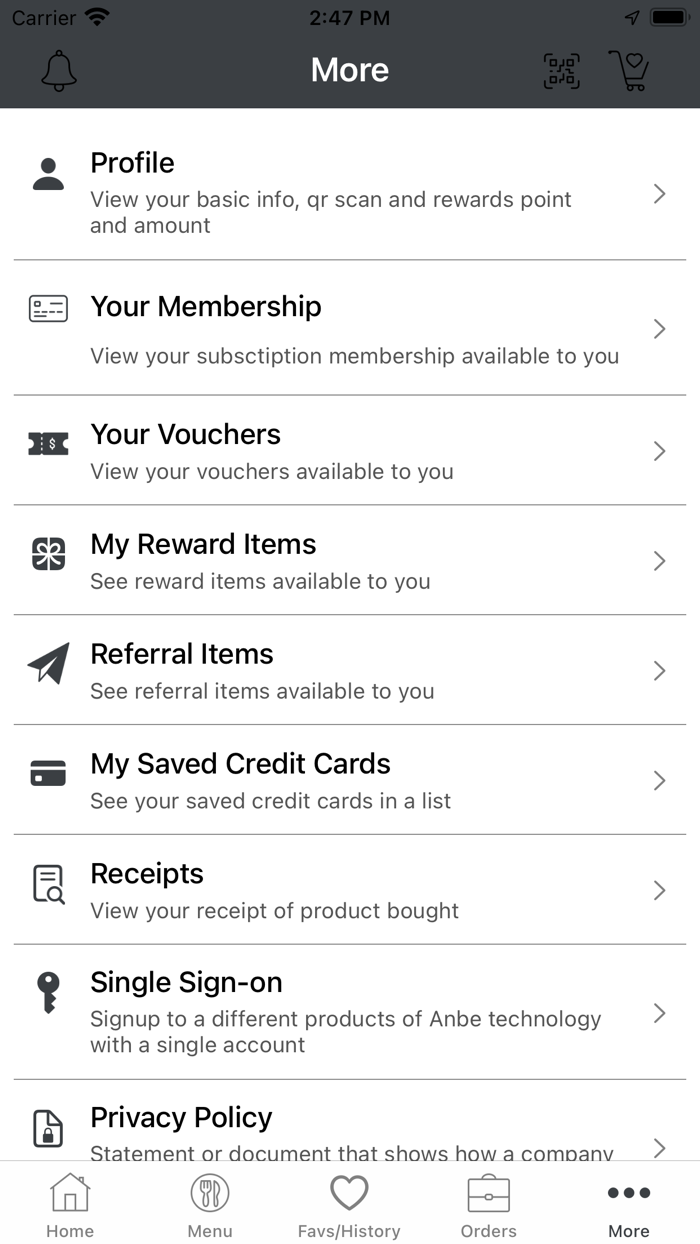Viewport: 700px width, 1244px height.
Task: Go to the Orders tab
Action: pos(489,1205)
